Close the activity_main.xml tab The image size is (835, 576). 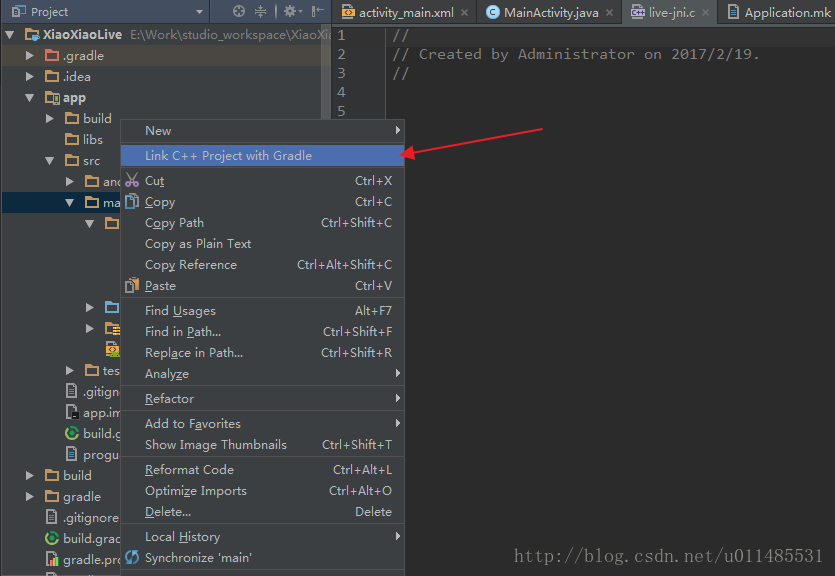point(464,12)
